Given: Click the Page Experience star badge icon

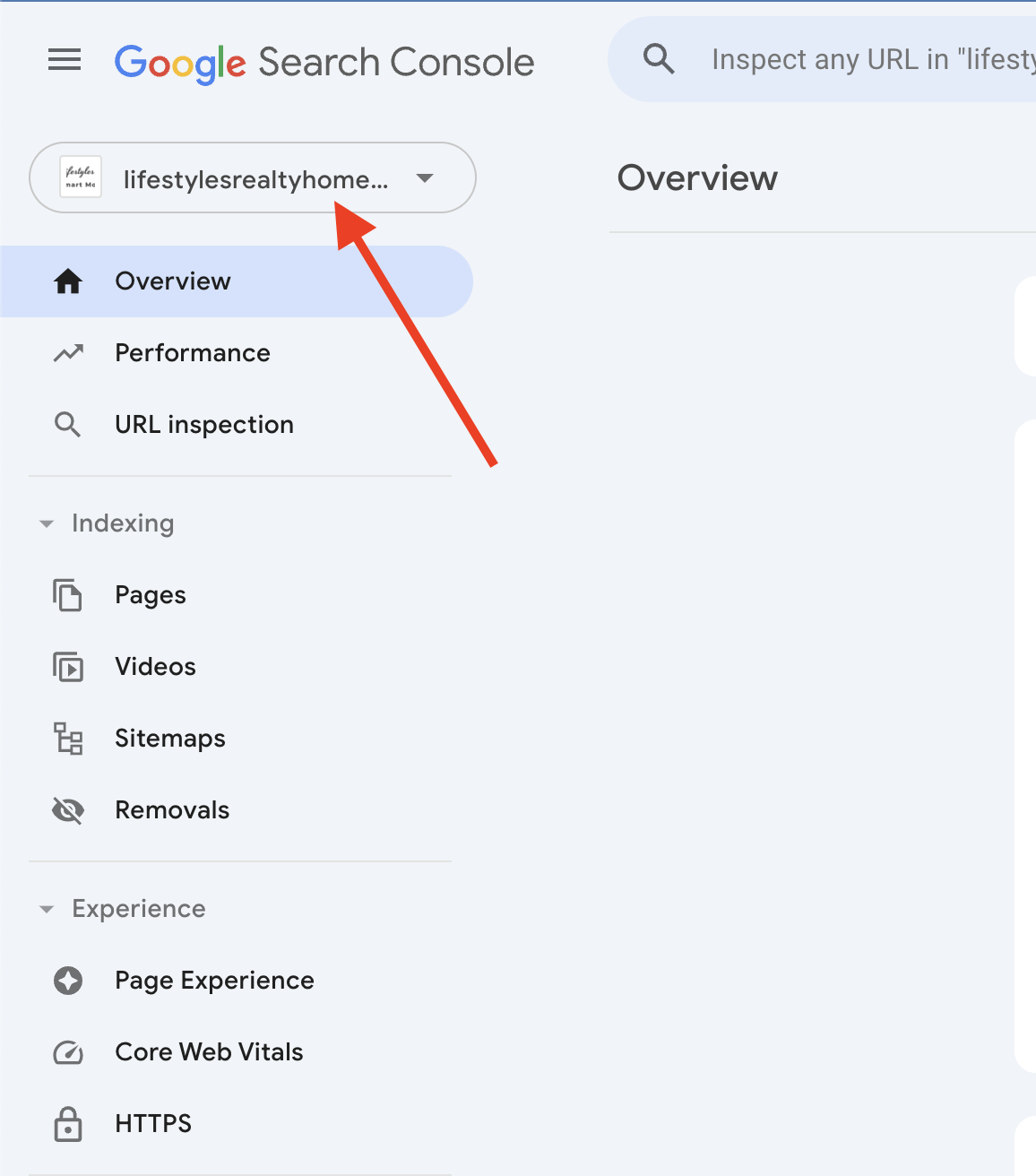Looking at the screenshot, I should (x=68, y=981).
